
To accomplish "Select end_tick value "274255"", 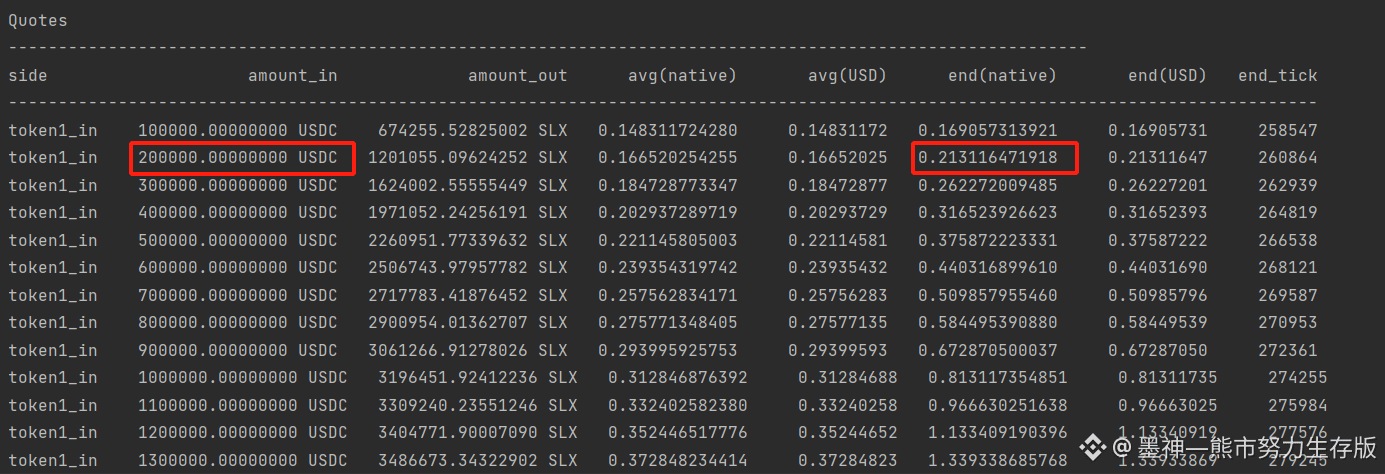I will [1298, 378].
